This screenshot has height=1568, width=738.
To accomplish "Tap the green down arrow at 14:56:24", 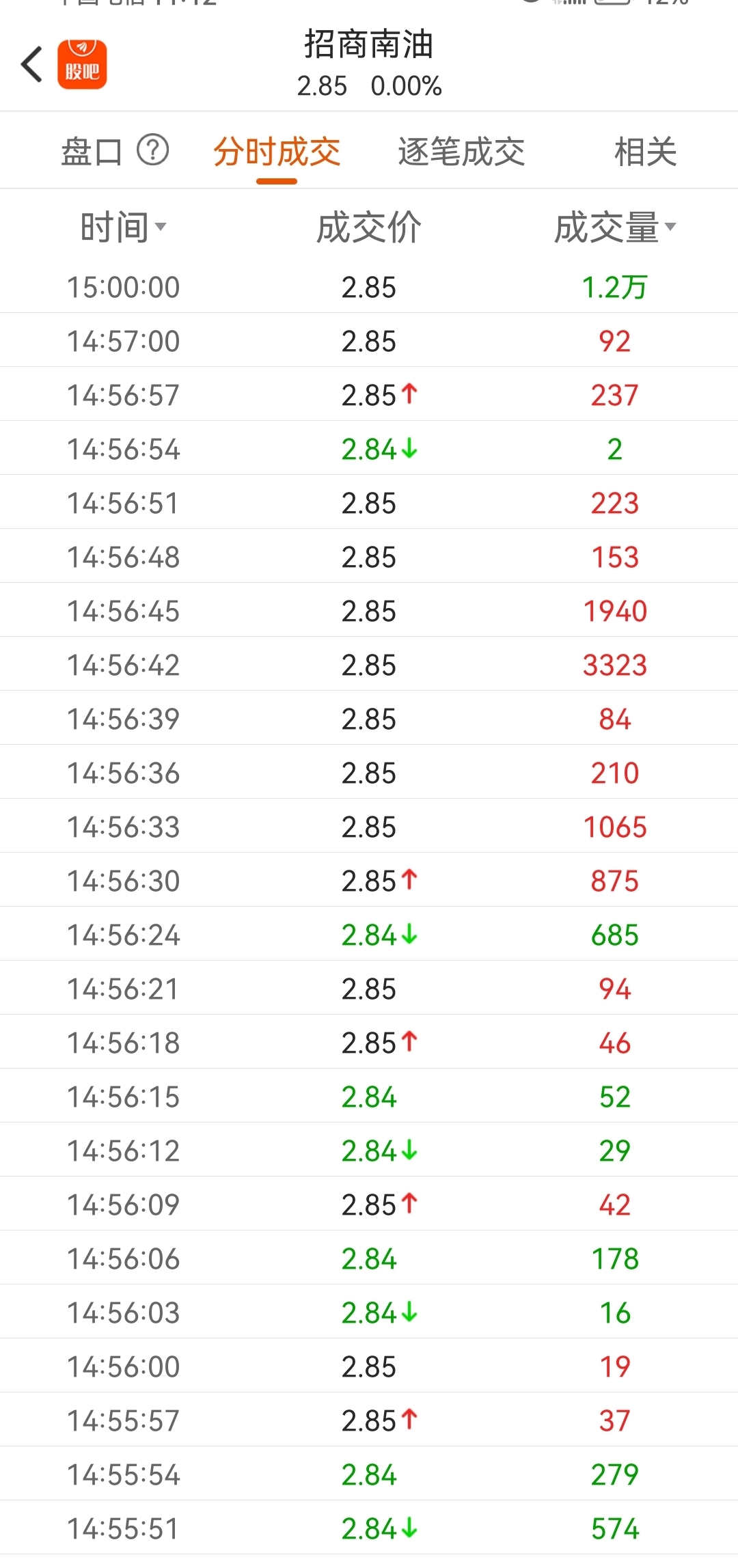I will (409, 934).
